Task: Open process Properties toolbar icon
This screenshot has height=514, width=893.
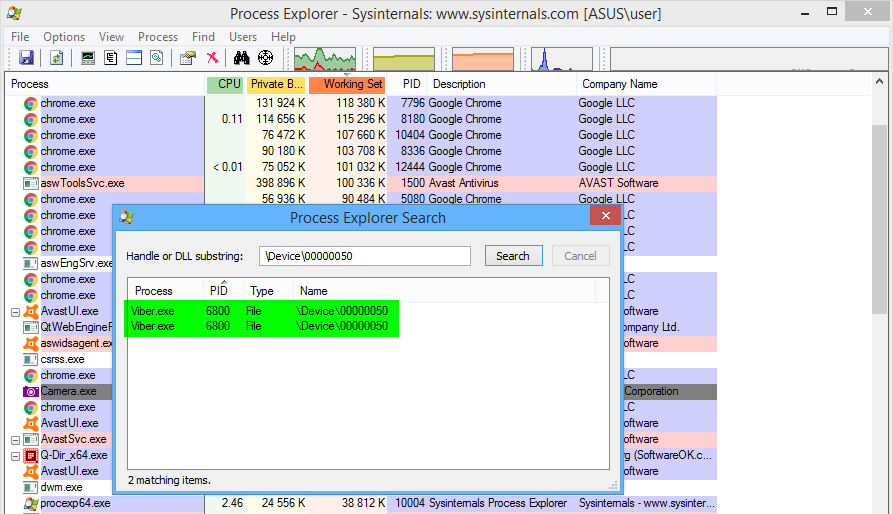Action: pos(187,57)
